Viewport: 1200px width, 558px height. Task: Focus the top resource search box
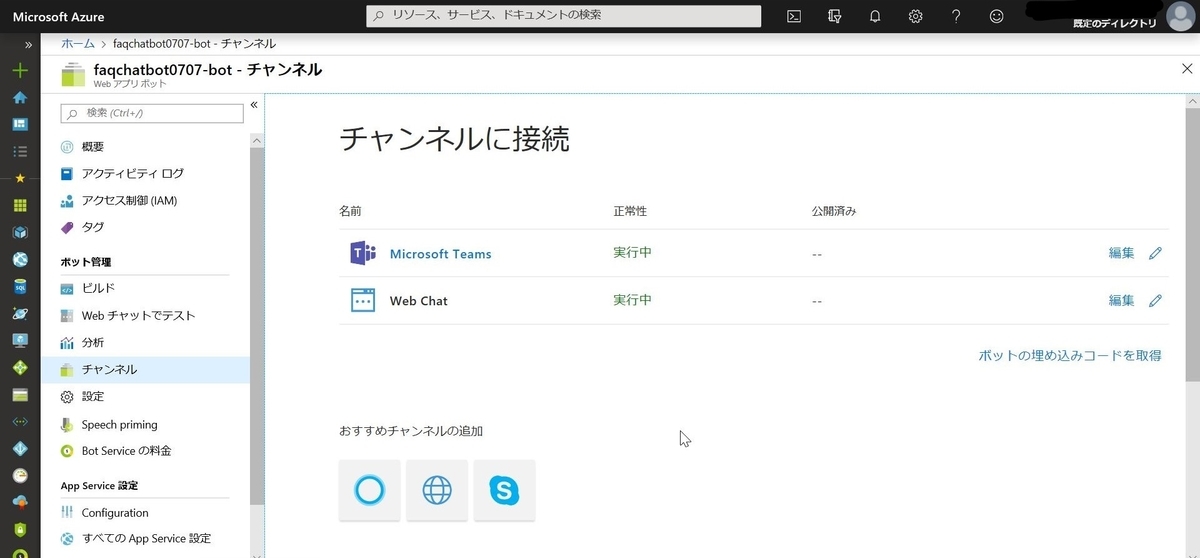tap(565, 16)
